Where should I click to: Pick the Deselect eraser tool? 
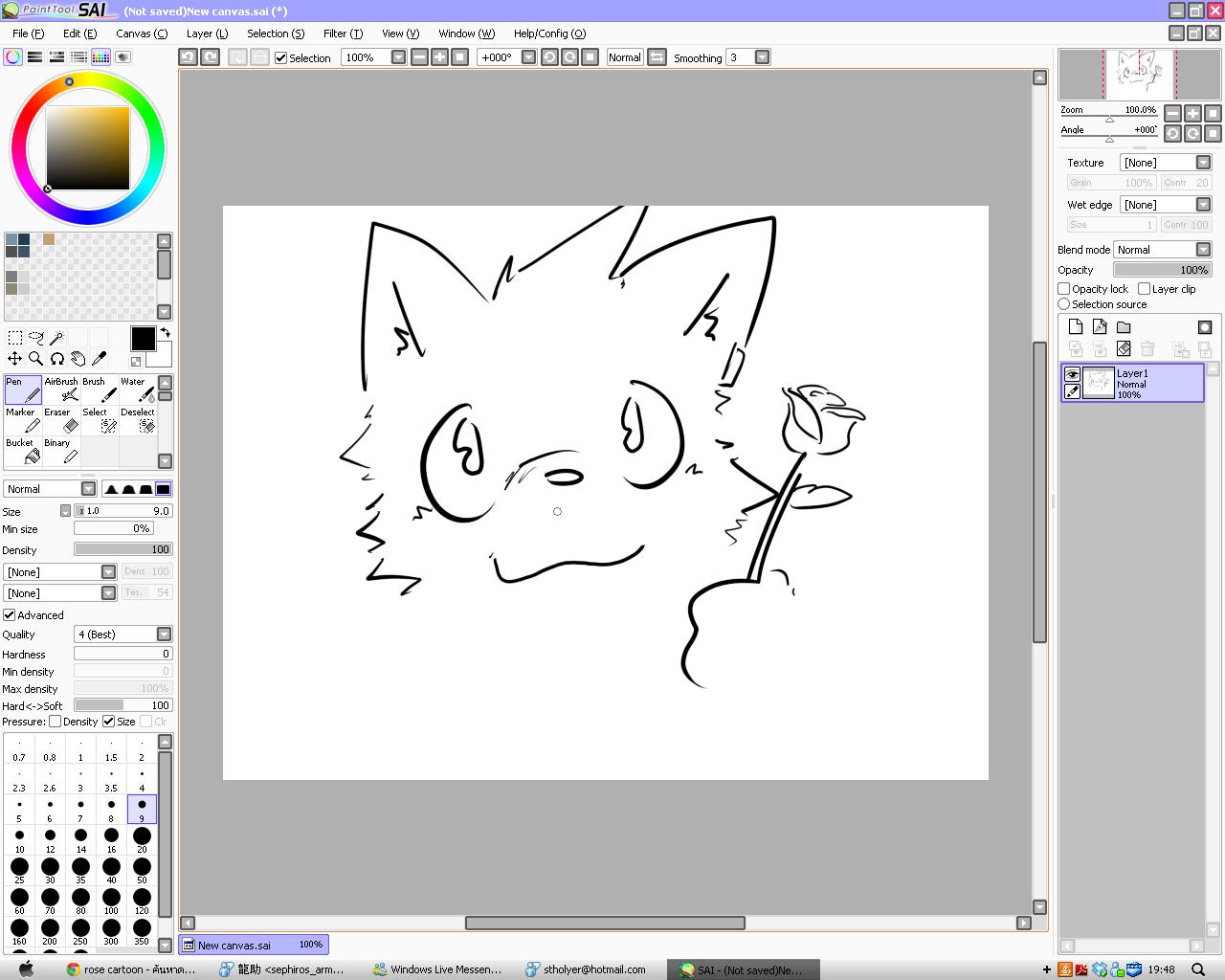[138, 420]
